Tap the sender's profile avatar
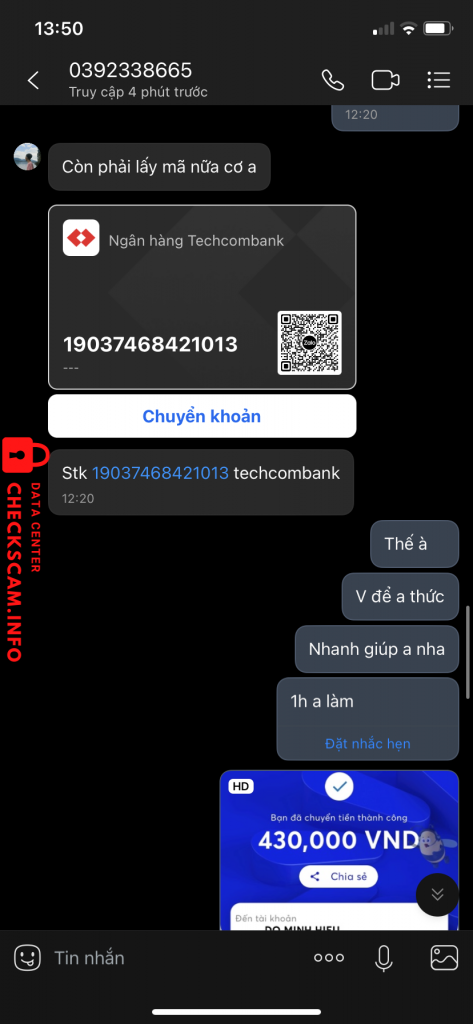This screenshot has width=473, height=1024. click(x=27, y=157)
